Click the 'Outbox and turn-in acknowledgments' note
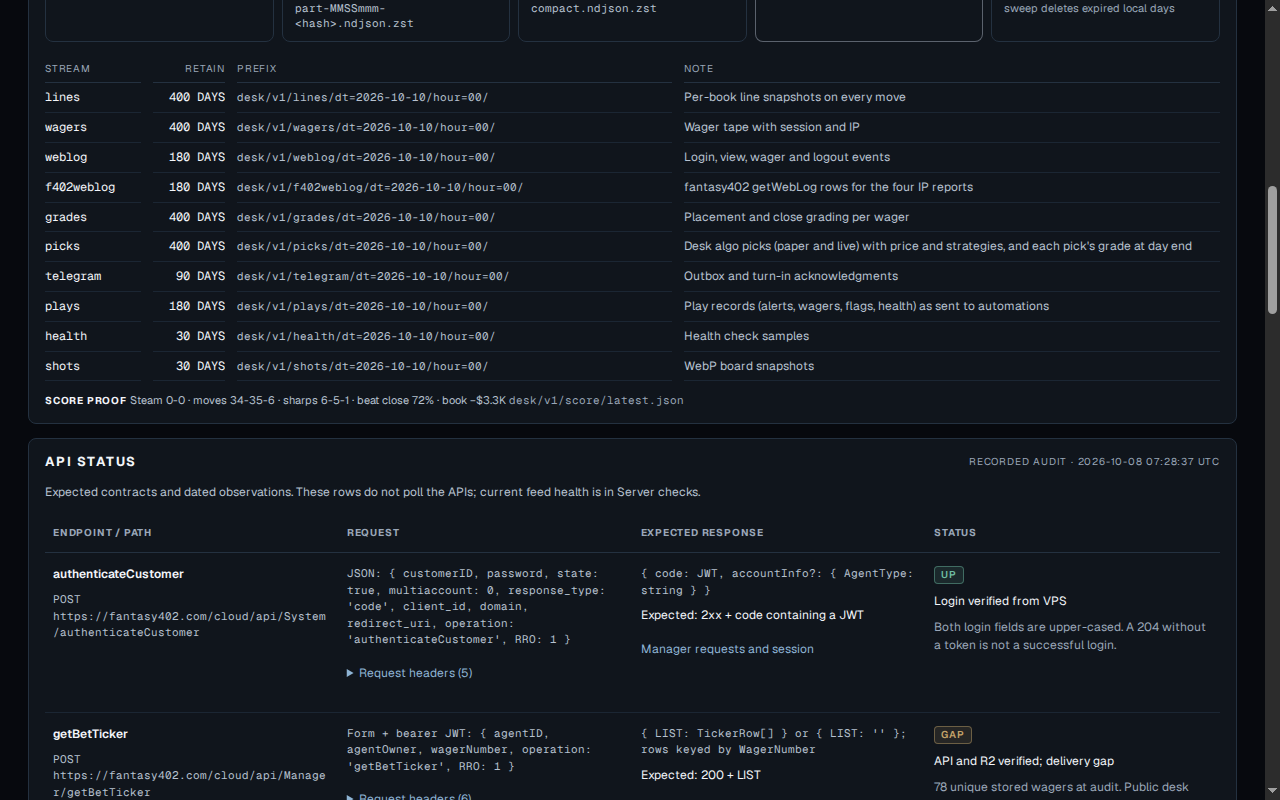1280x800 pixels. [x=791, y=276]
